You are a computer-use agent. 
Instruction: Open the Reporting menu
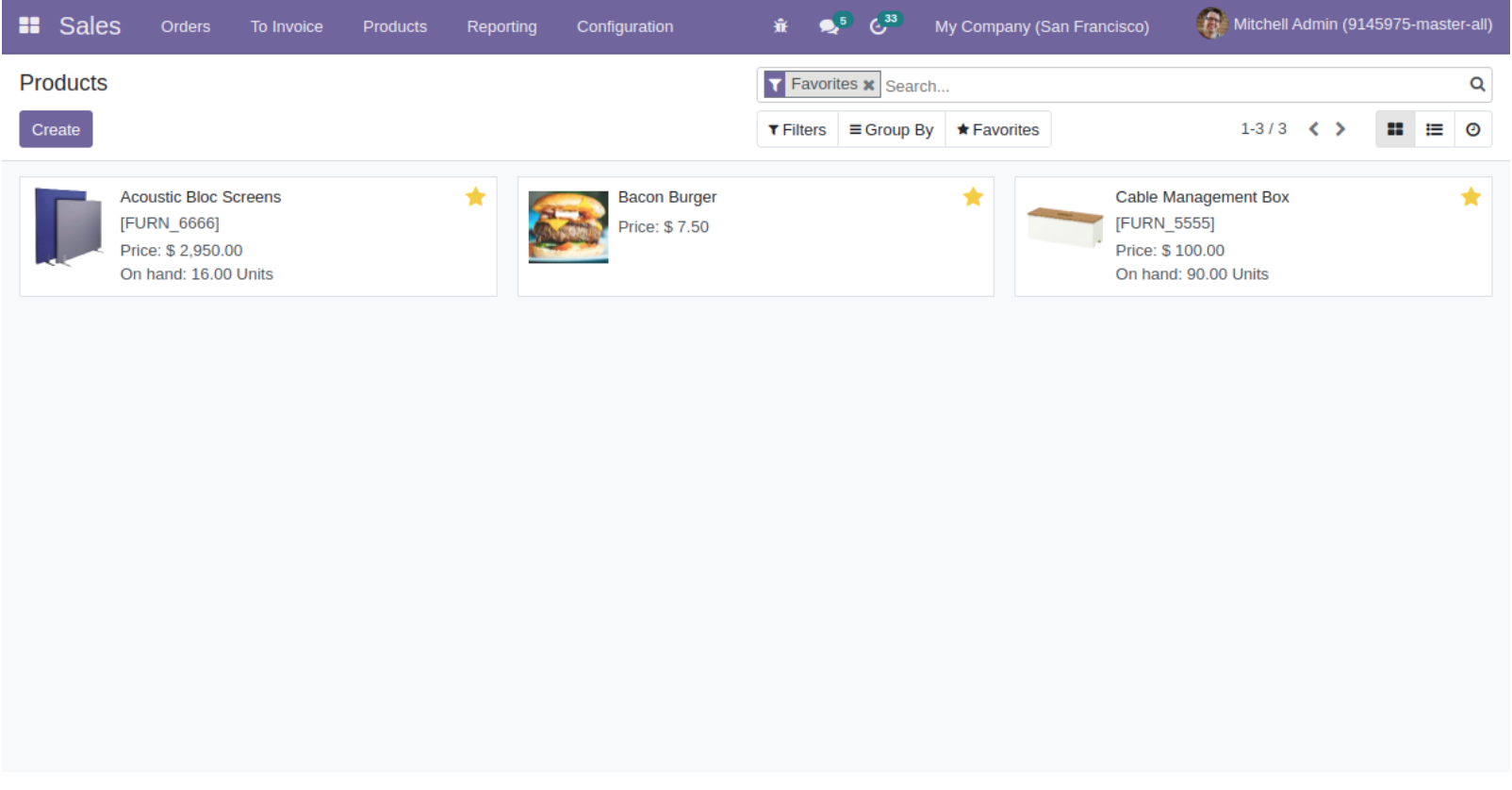tap(501, 26)
